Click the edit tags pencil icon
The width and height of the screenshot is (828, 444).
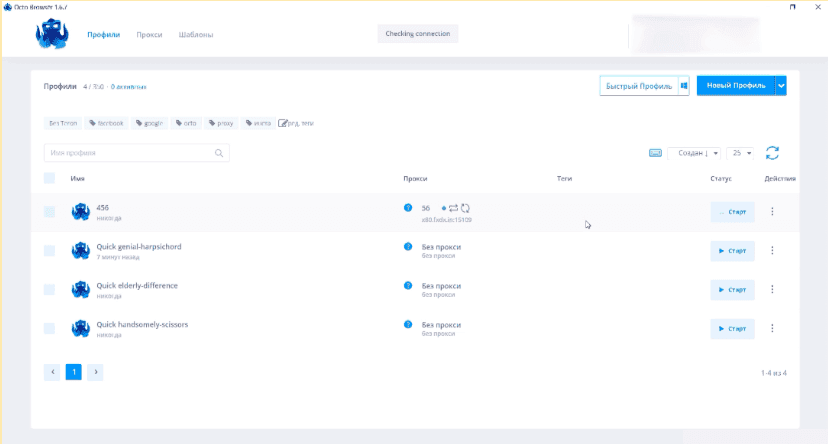click(283, 123)
